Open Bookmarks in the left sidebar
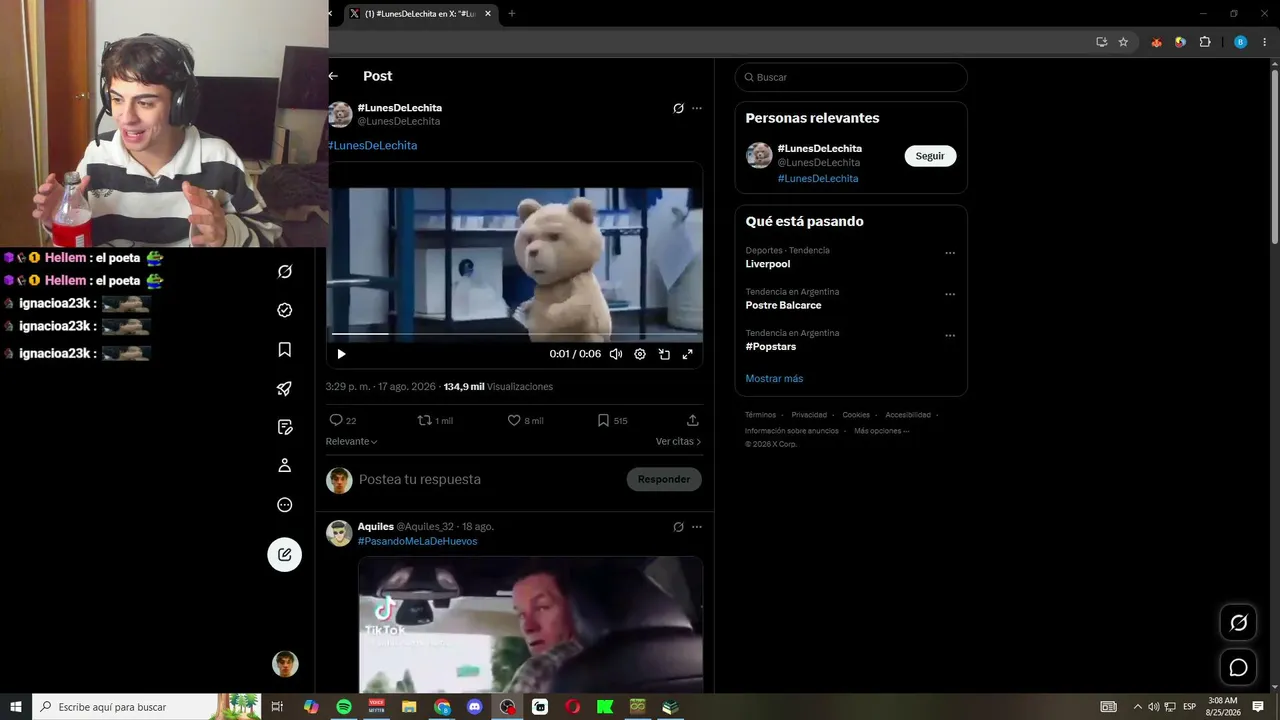Viewport: 1280px width, 720px height. (x=285, y=350)
